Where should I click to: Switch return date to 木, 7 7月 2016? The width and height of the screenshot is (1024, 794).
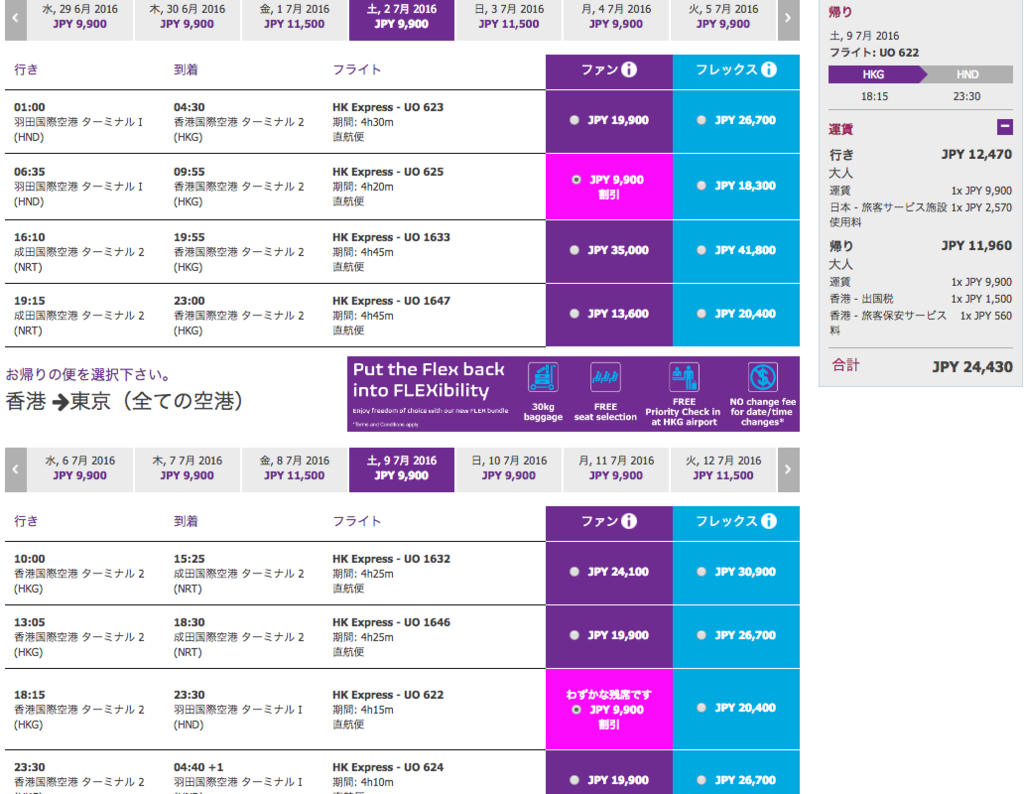click(187, 469)
